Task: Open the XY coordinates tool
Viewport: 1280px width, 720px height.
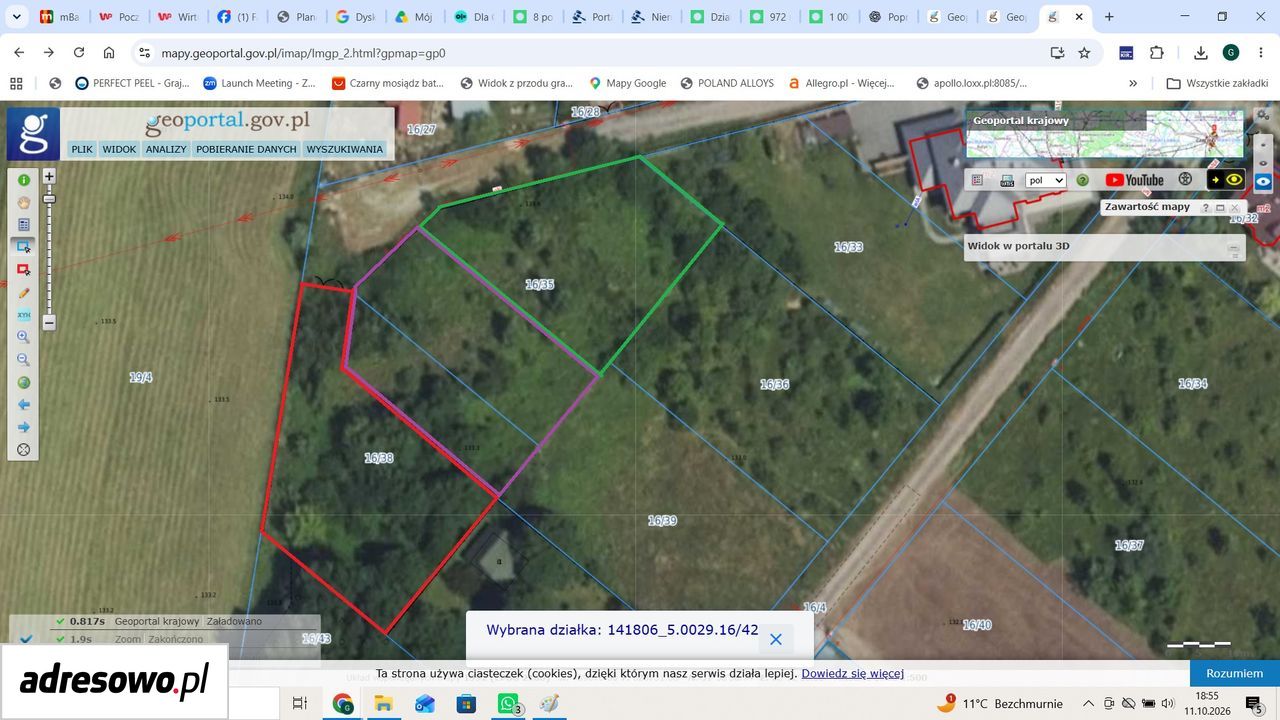Action: click(24, 315)
